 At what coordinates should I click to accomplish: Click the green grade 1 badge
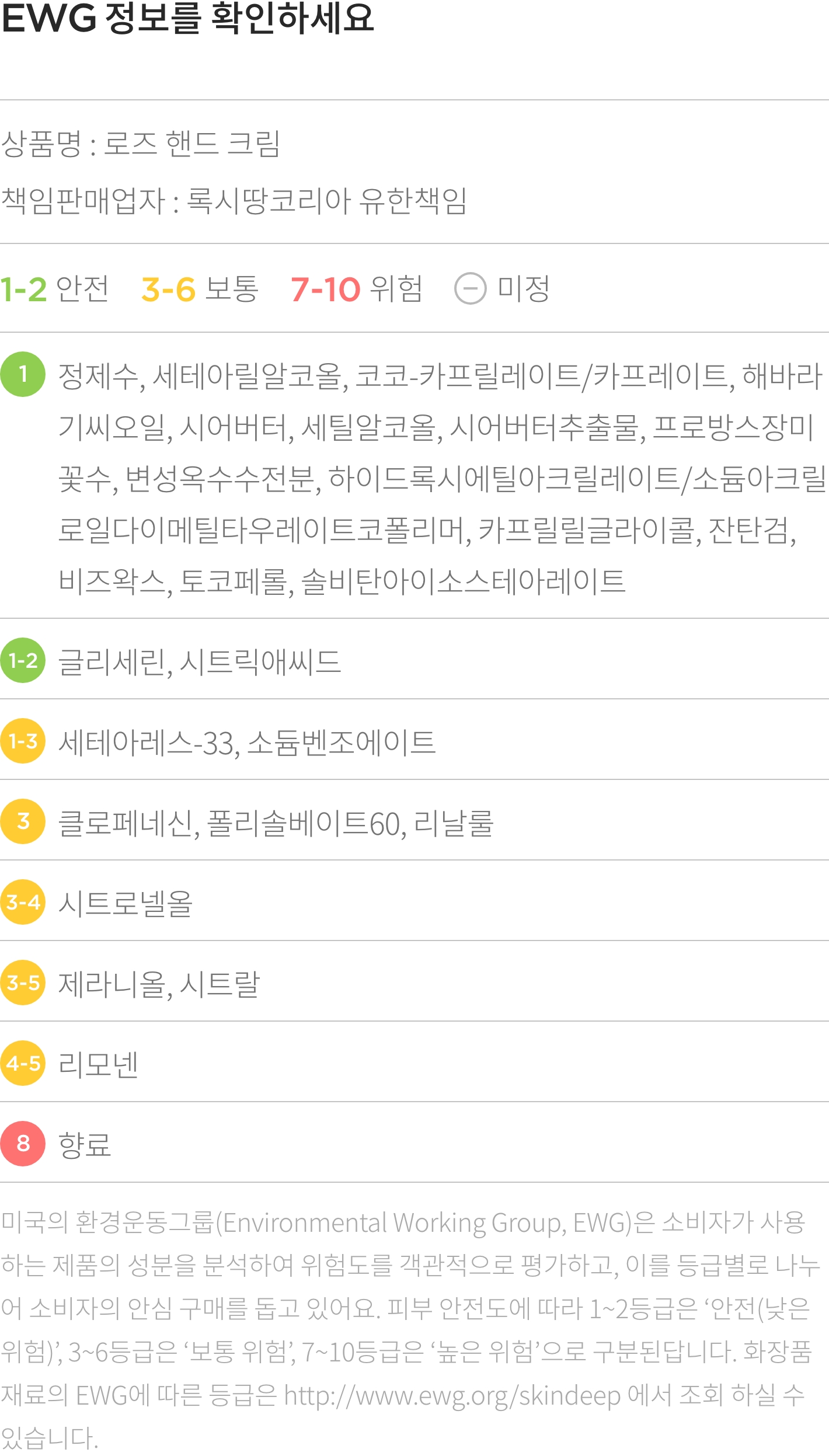pyautogui.click(x=23, y=374)
